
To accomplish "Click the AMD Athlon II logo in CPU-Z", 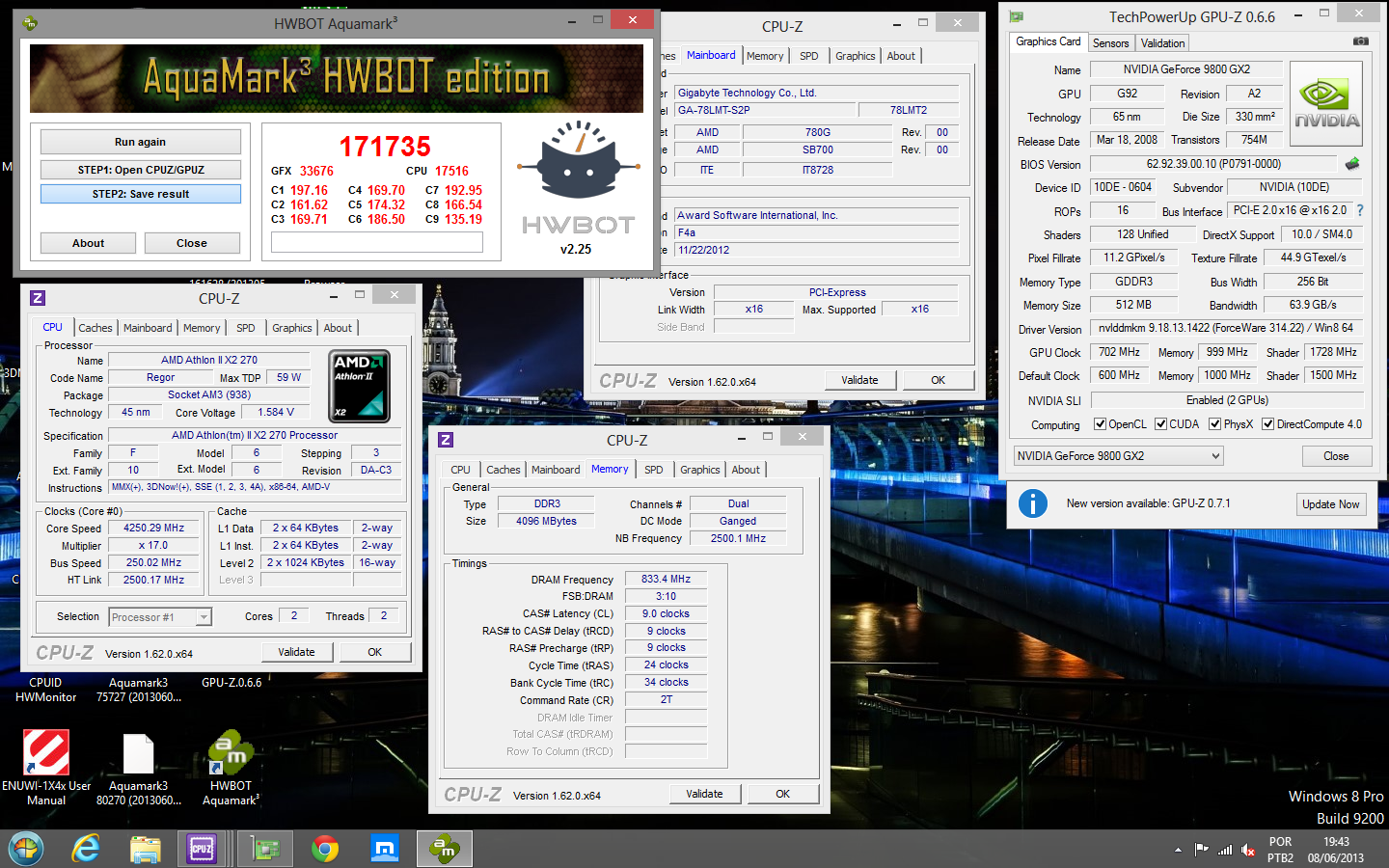I will click(360, 386).
